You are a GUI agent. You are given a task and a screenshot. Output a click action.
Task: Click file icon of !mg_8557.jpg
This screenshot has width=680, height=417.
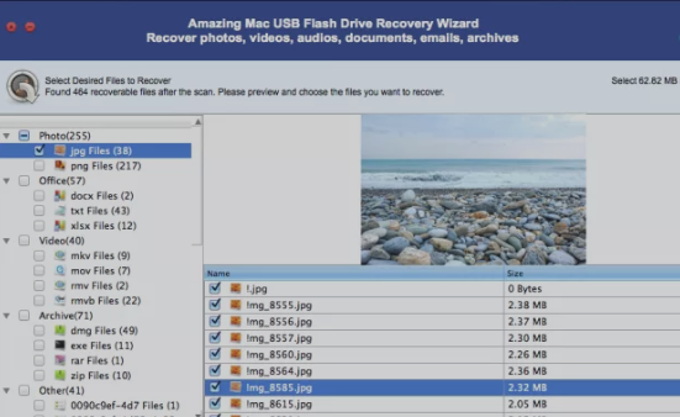click(x=235, y=338)
